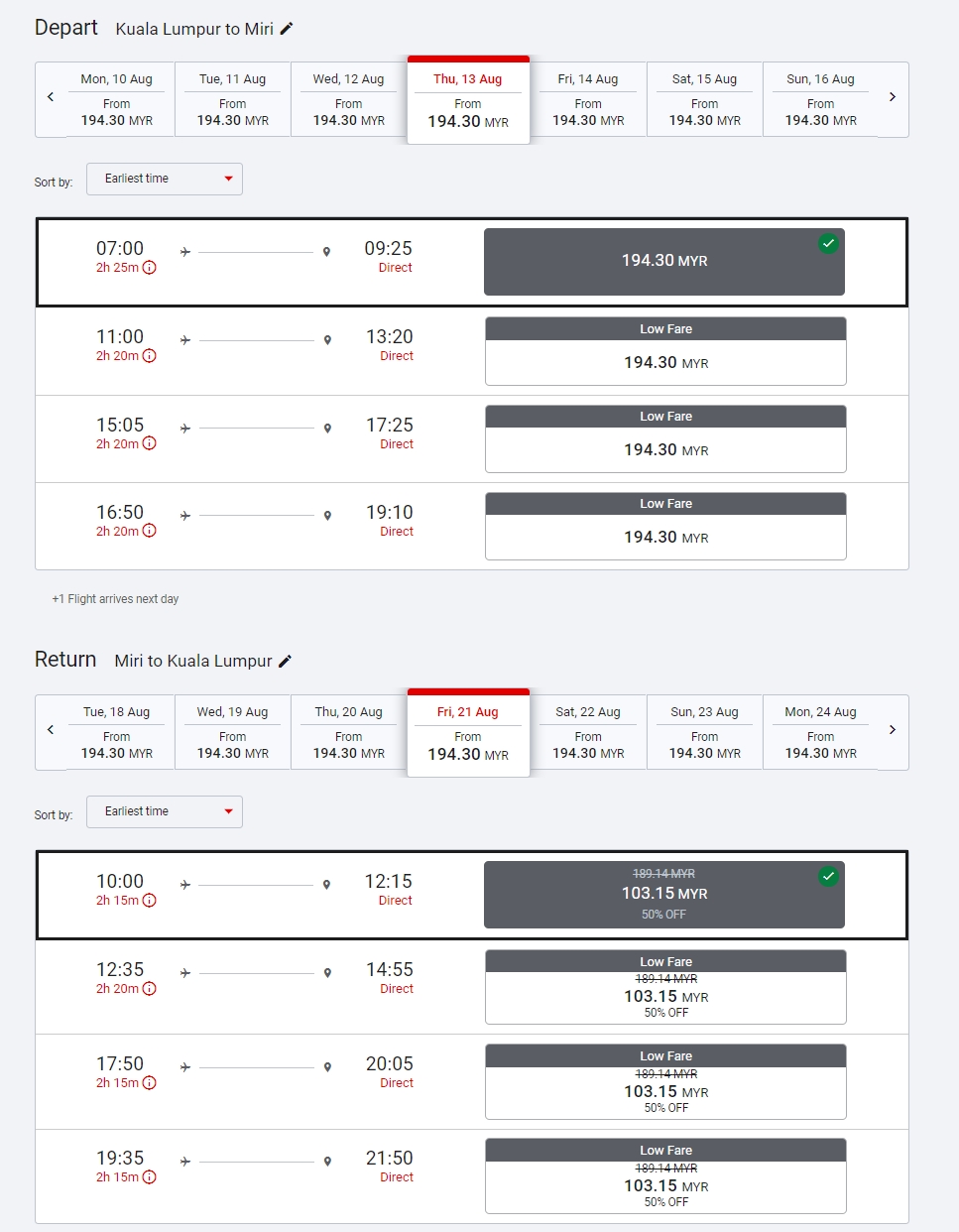Select the 11:00 Low Fare option
The width and height of the screenshot is (959, 1232).
[x=665, y=351]
